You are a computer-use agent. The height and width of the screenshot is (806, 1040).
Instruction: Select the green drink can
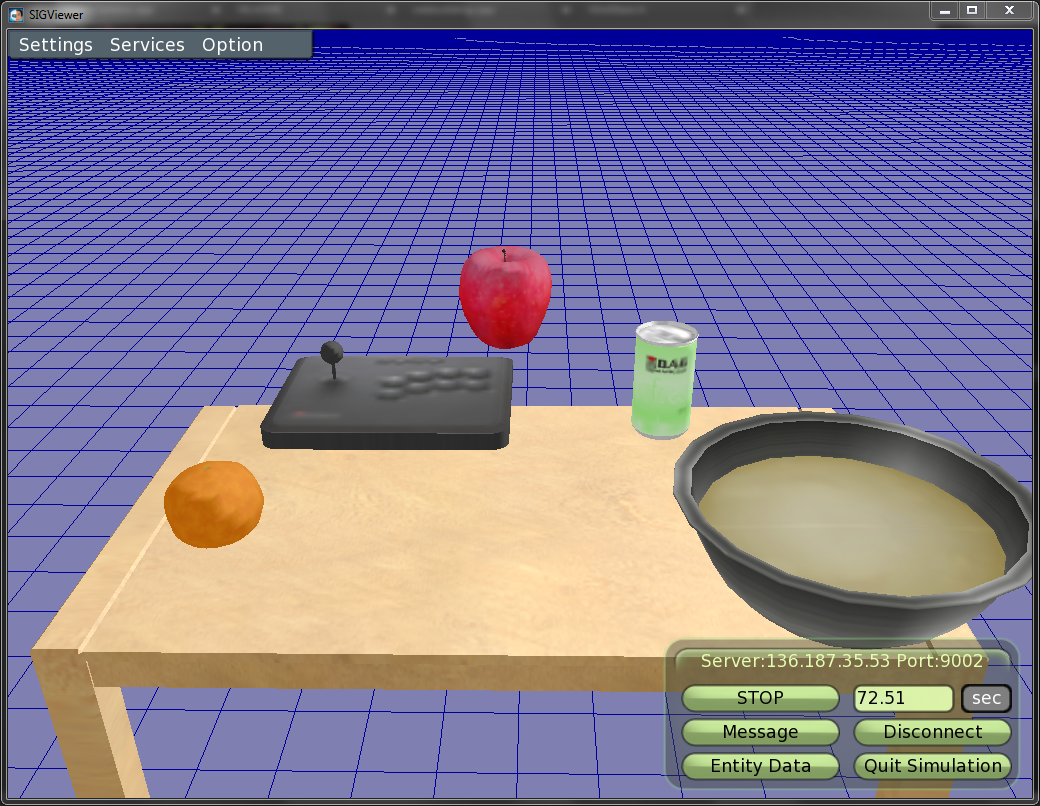tap(663, 382)
